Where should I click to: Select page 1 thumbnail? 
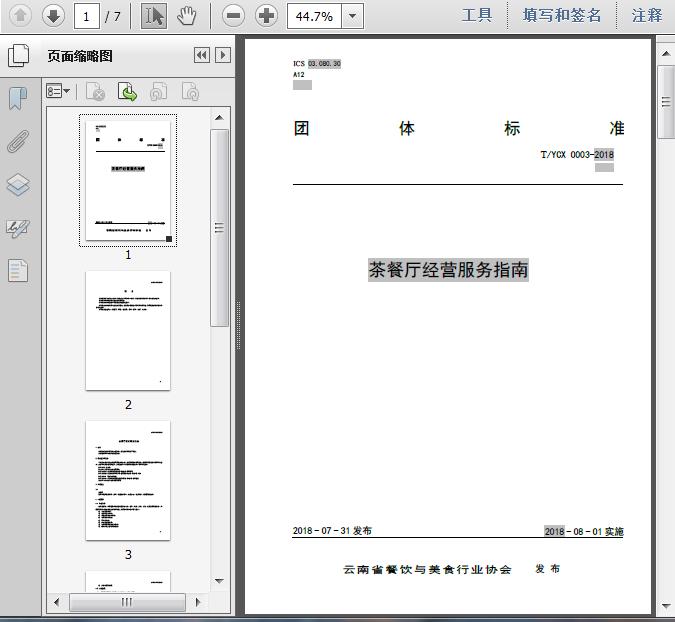click(128, 180)
